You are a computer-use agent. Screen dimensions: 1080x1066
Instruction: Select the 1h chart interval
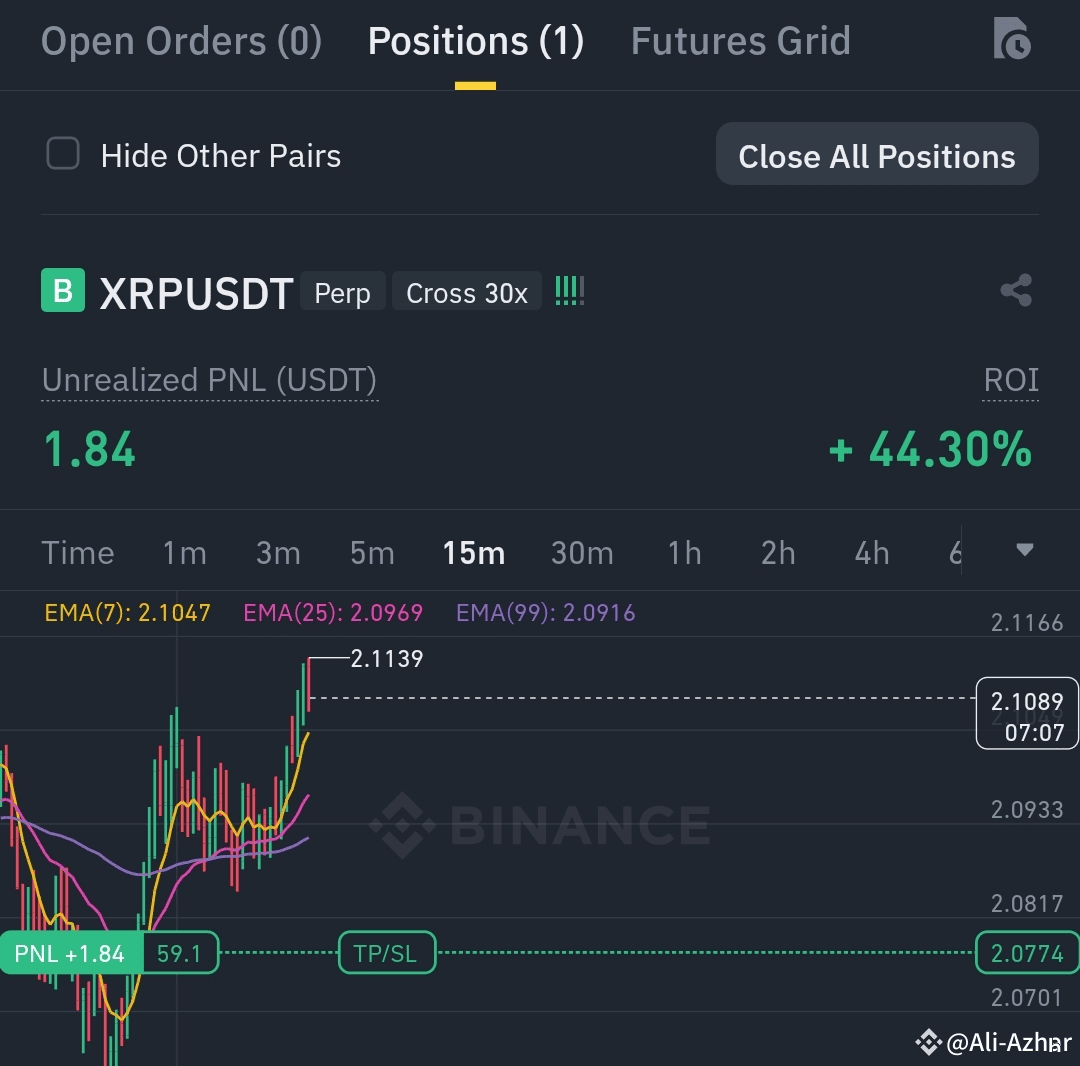pyautogui.click(x=685, y=553)
